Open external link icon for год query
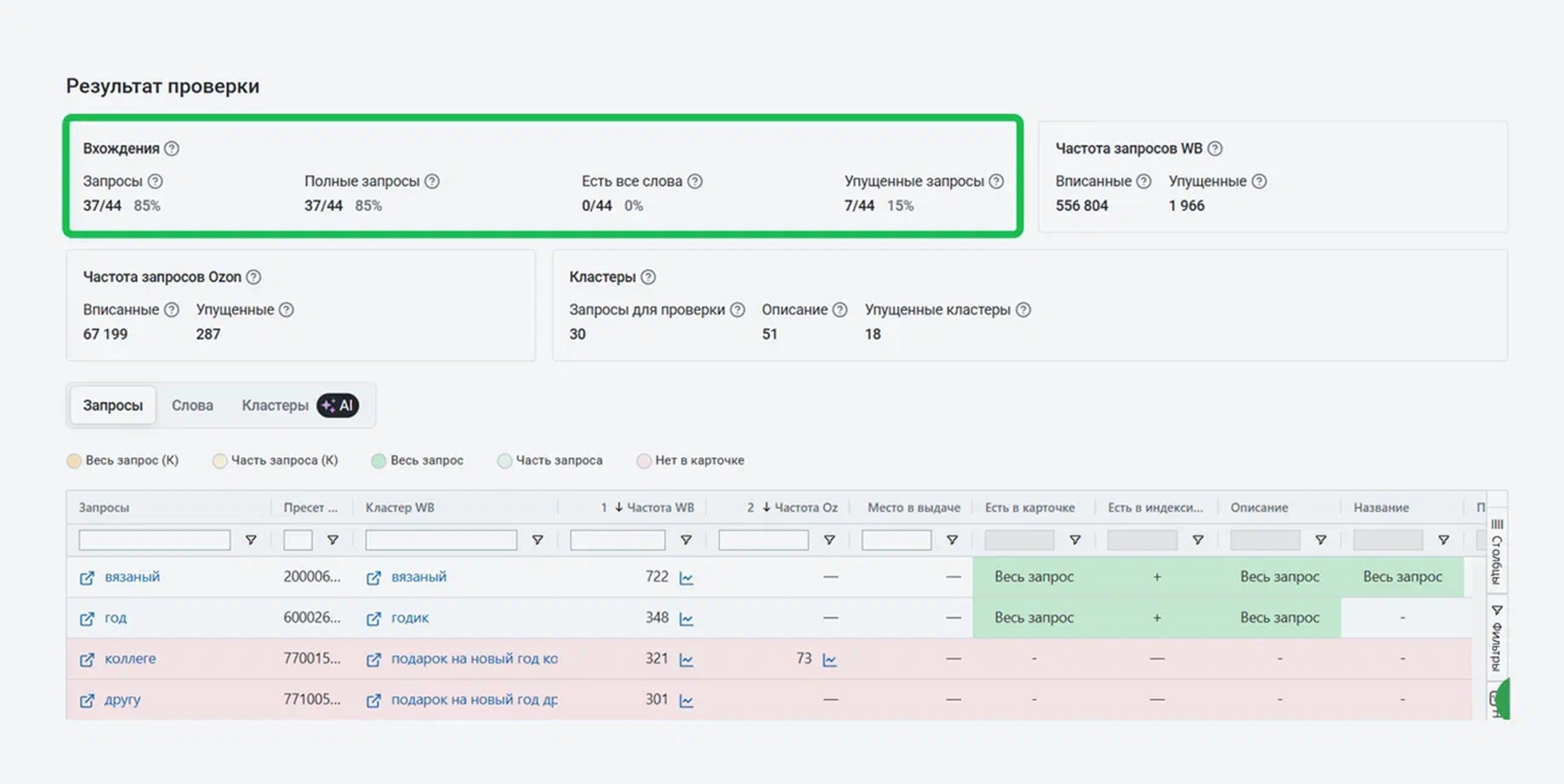The image size is (1564, 784). (x=87, y=618)
